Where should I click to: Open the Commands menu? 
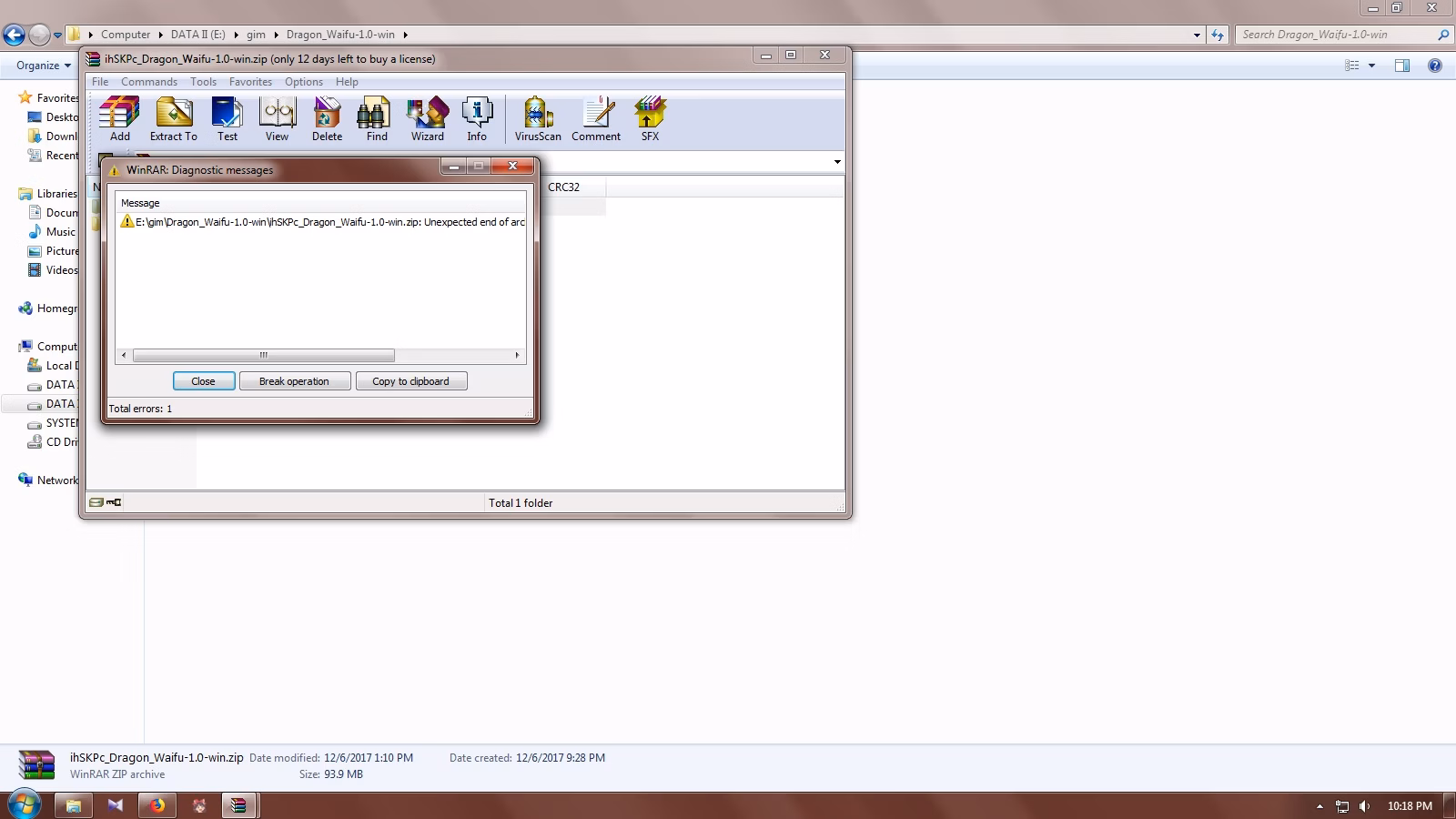click(x=149, y=82)
